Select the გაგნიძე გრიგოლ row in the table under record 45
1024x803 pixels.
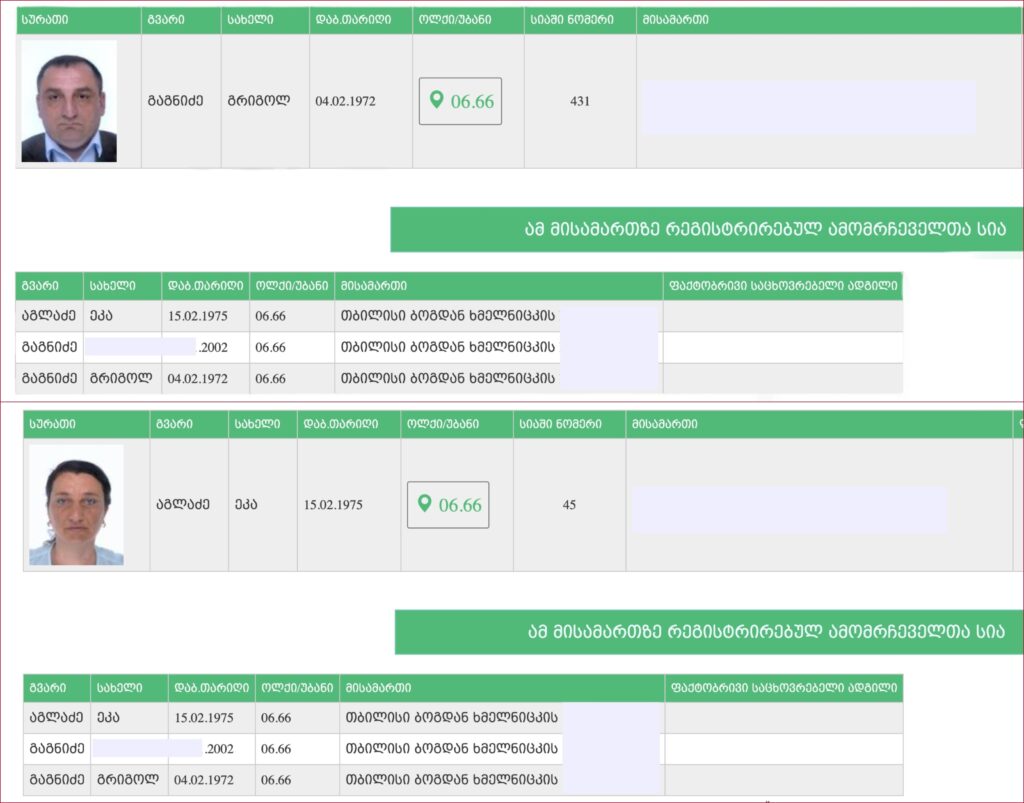click(463, 779)
